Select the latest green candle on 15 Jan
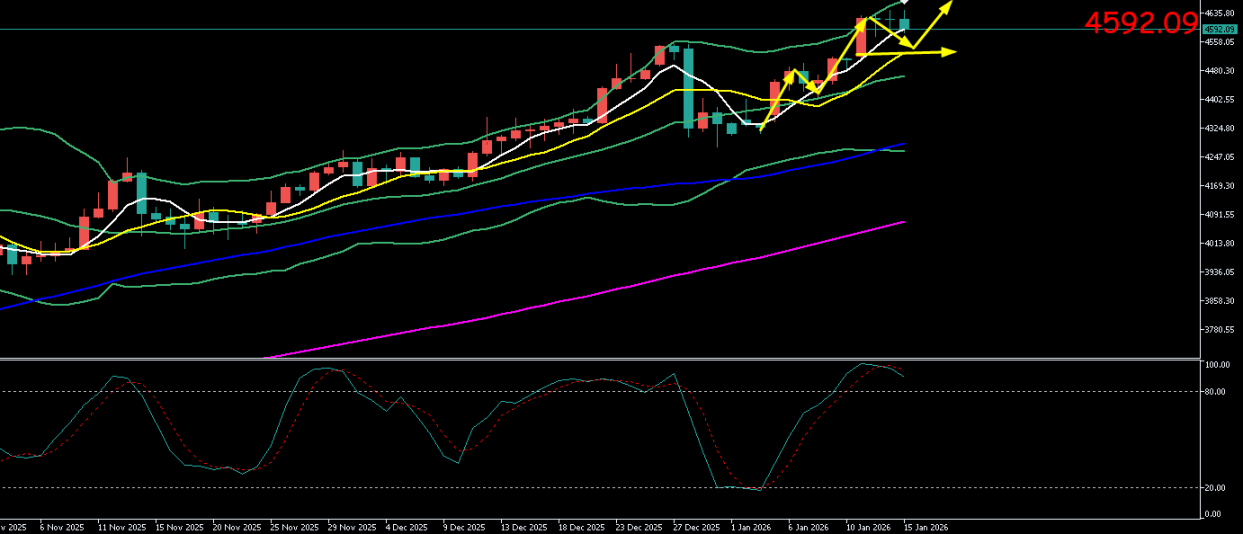 (x=904, y=24)
